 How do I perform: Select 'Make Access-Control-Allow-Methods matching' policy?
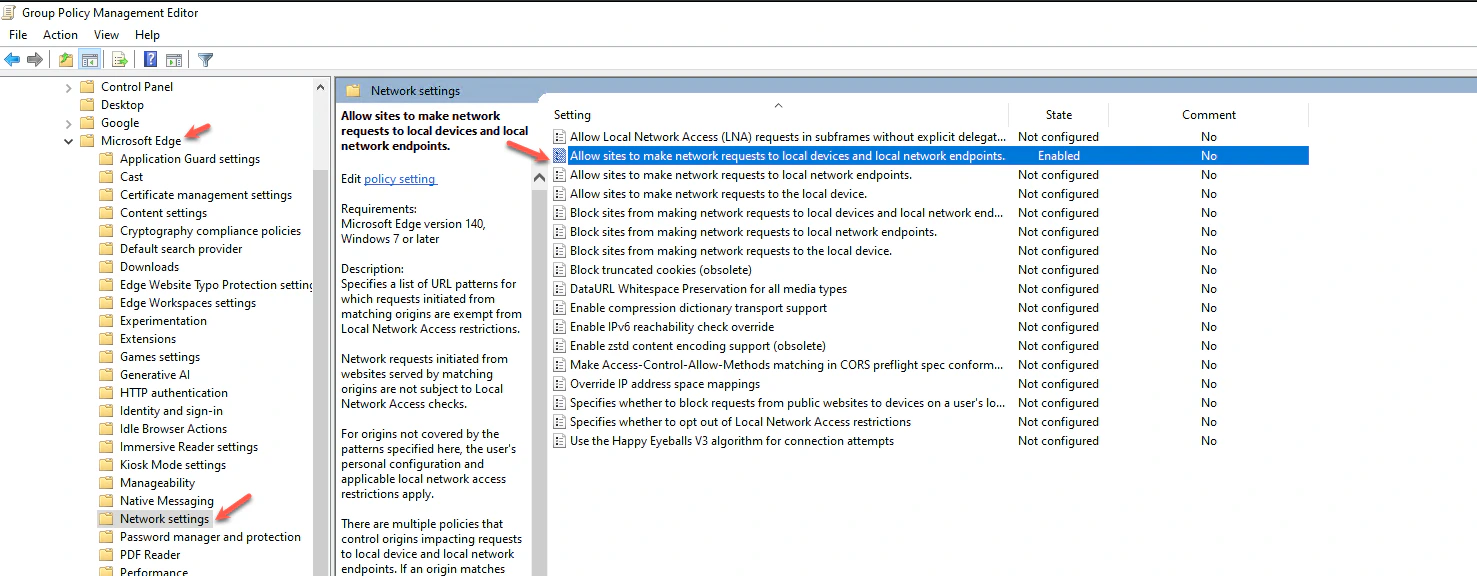coord(786,365)
